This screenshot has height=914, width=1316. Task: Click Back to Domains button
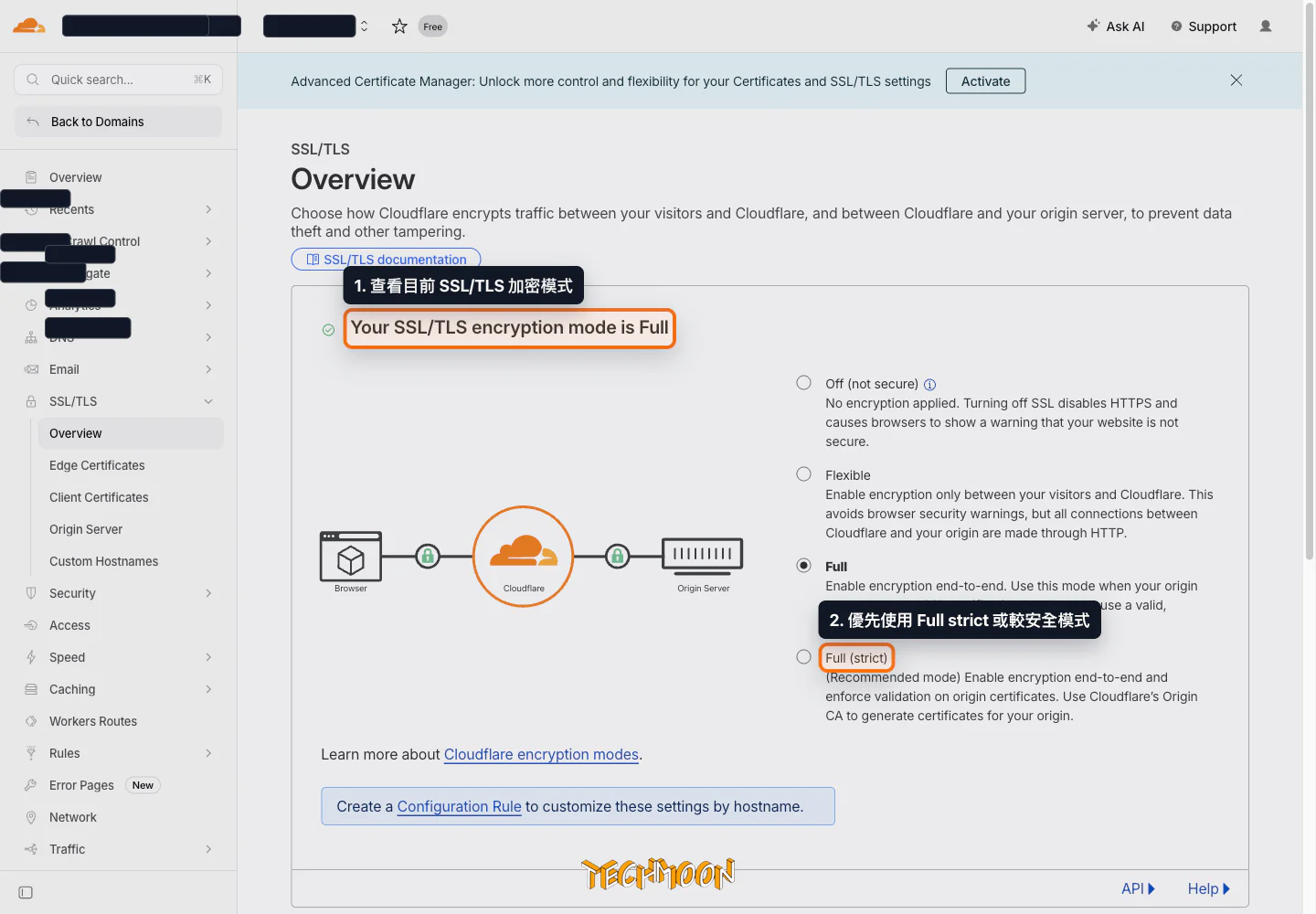[118, 122]
